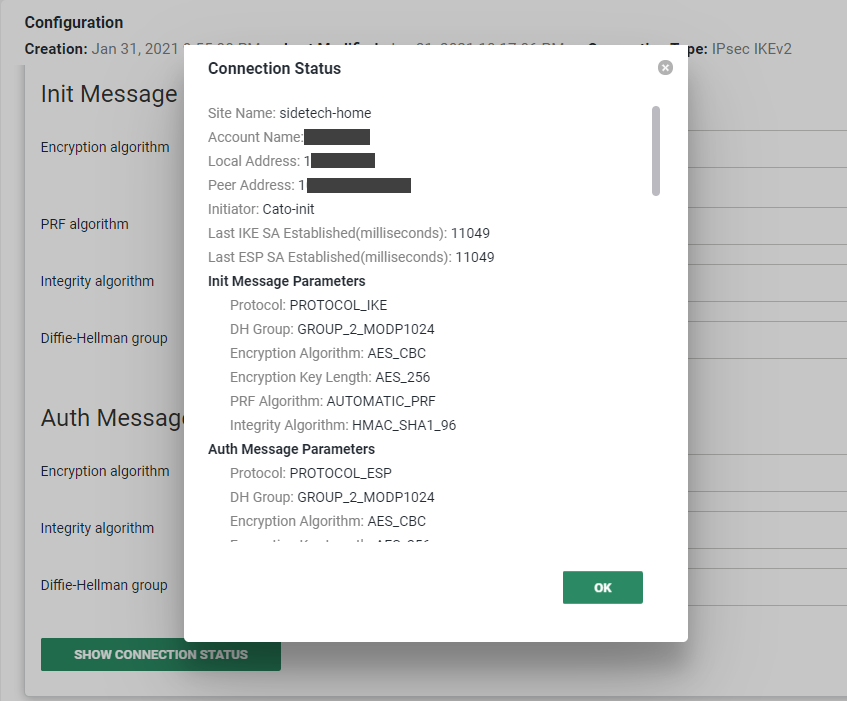This screenshot has width=847, height=701.
Task: Click the 'Account Name' label
Action: click(256, 137)
